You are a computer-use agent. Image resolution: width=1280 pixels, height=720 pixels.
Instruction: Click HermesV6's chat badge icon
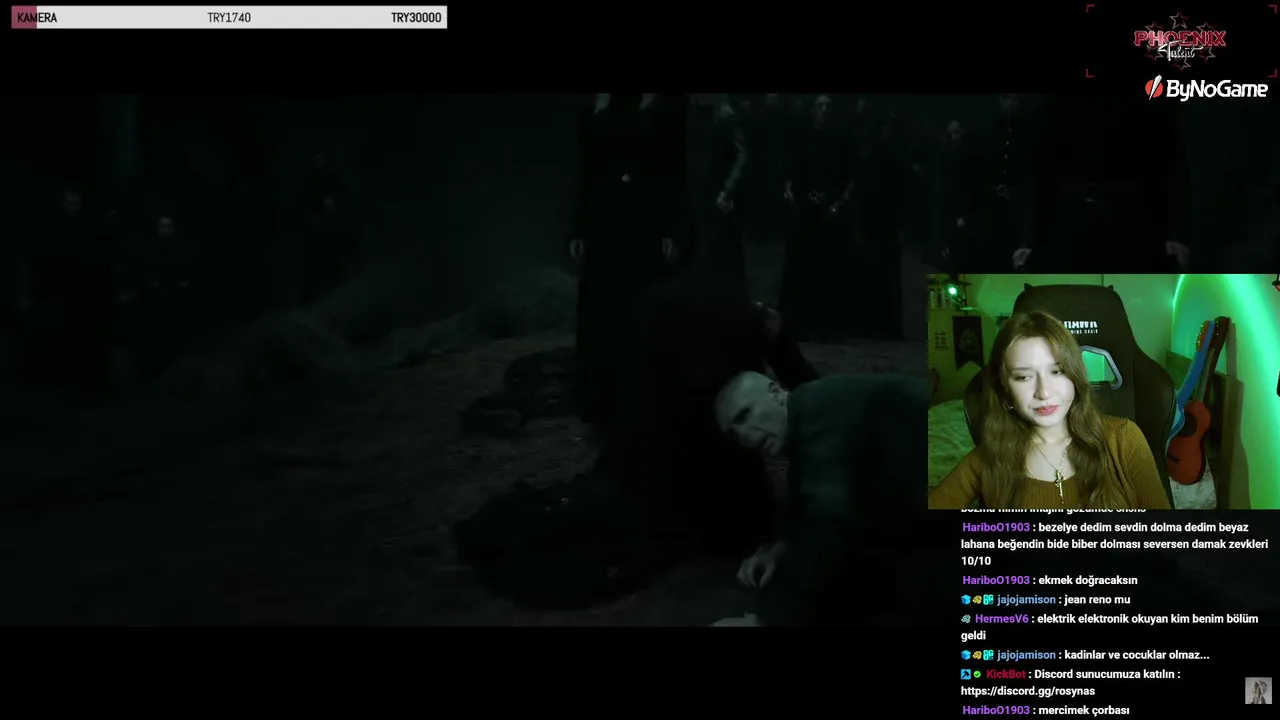(x=966, y=619)
